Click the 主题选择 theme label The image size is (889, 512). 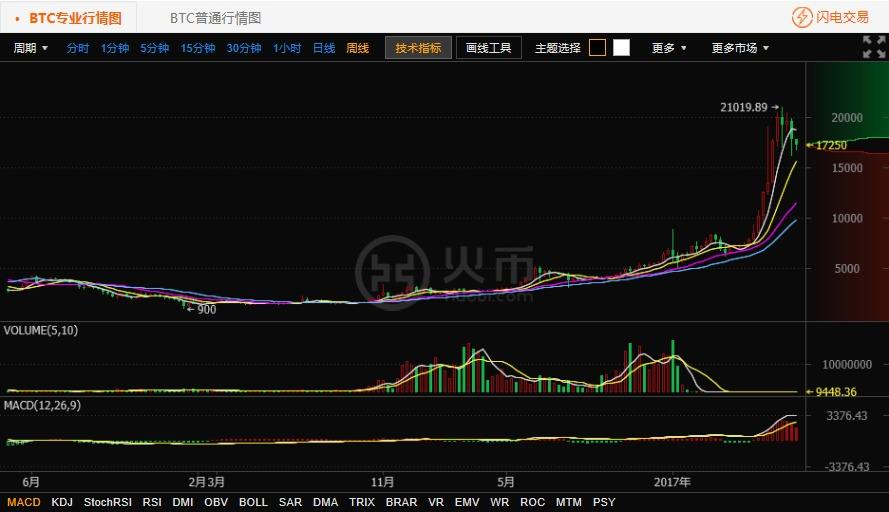(x=558, y=48)
